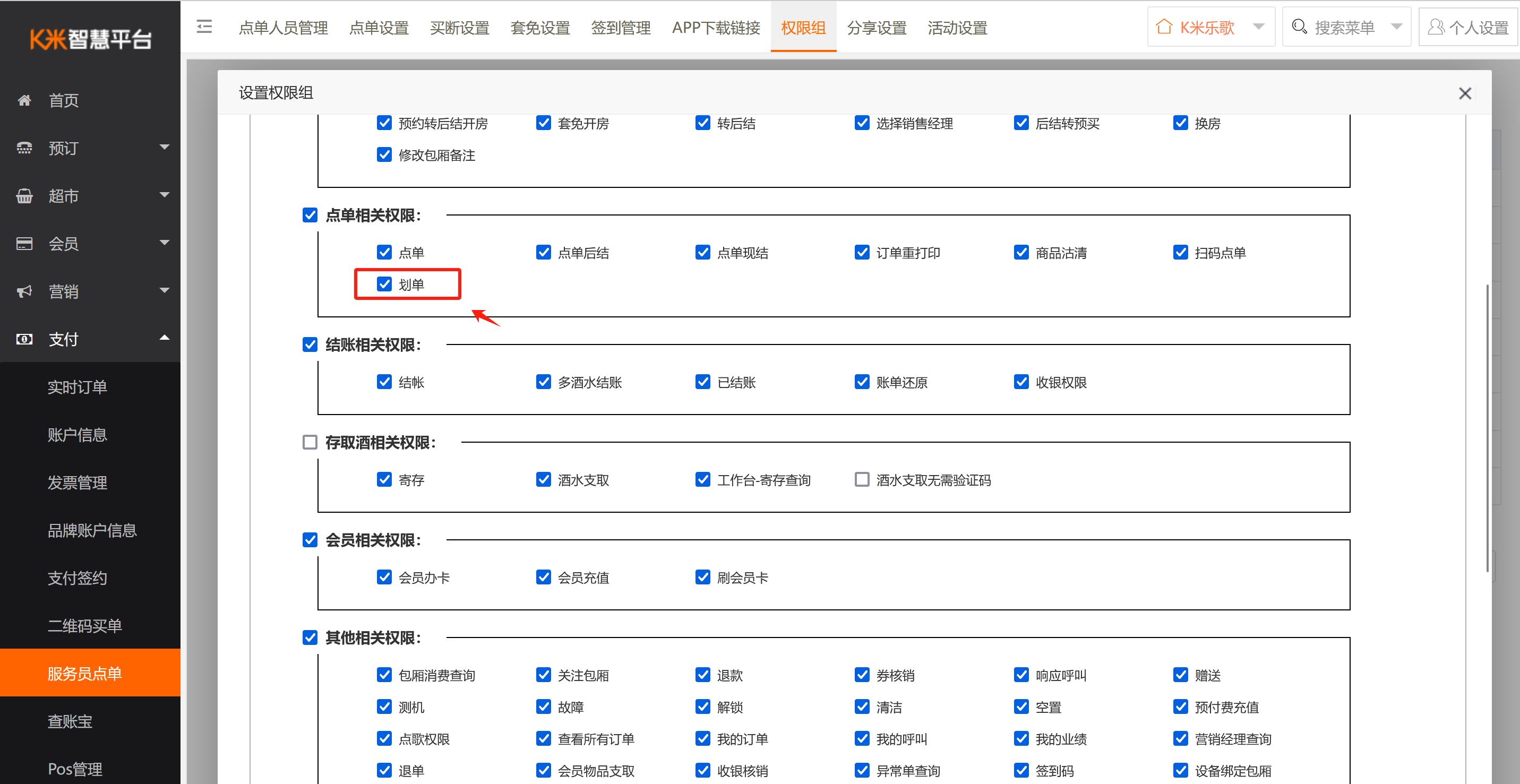Viewport: 1520px width, 784px height.
Task: Open the 搜索菜单 dropdown arrow
Action: [x=1396, y=27]
